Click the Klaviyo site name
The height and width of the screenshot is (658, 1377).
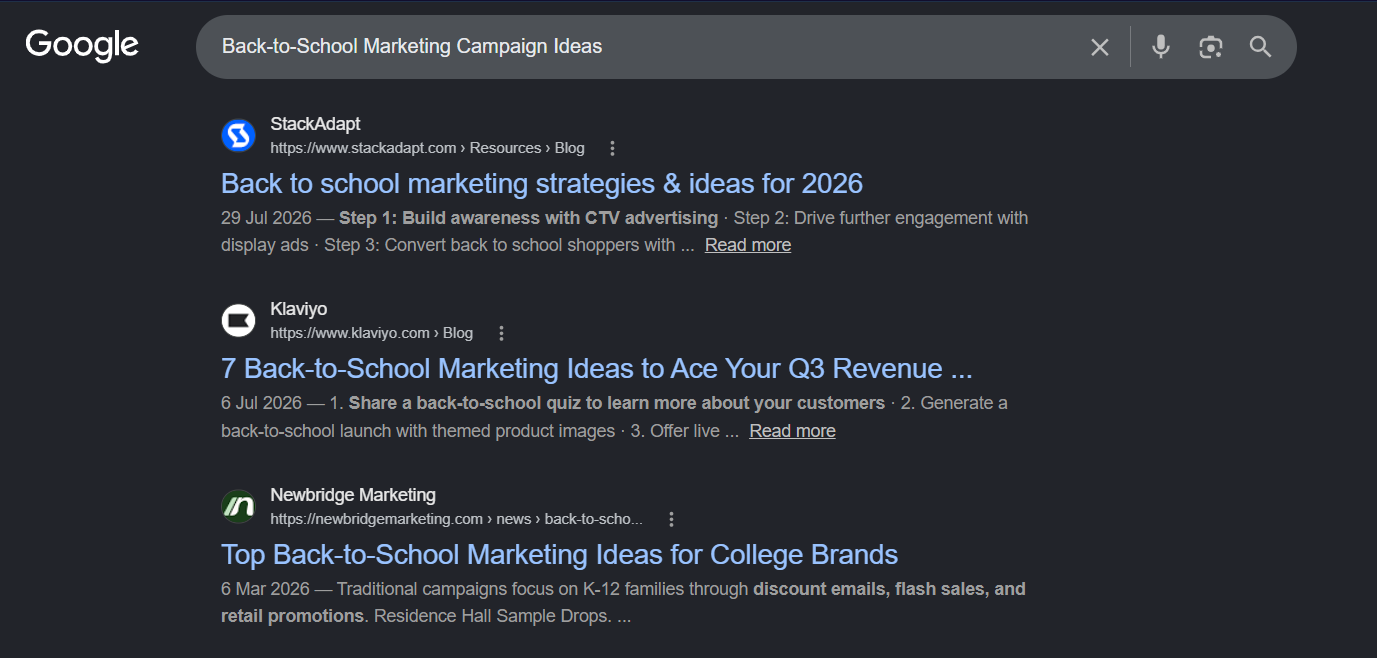point(298,309)
